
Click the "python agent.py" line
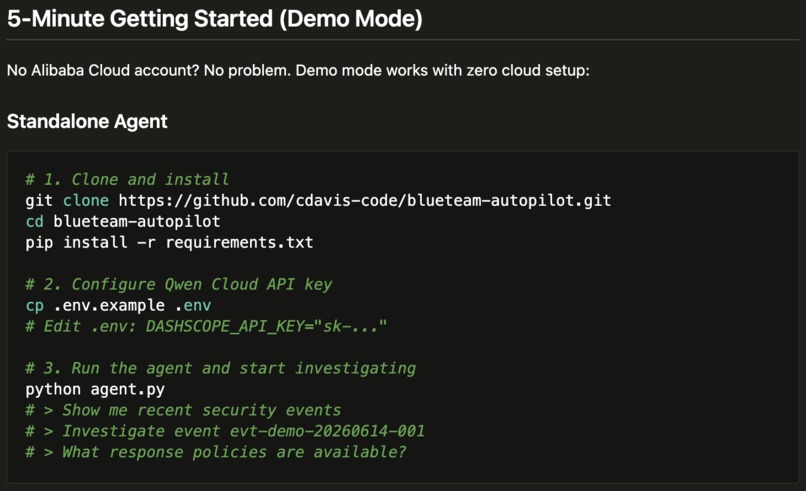95,389
